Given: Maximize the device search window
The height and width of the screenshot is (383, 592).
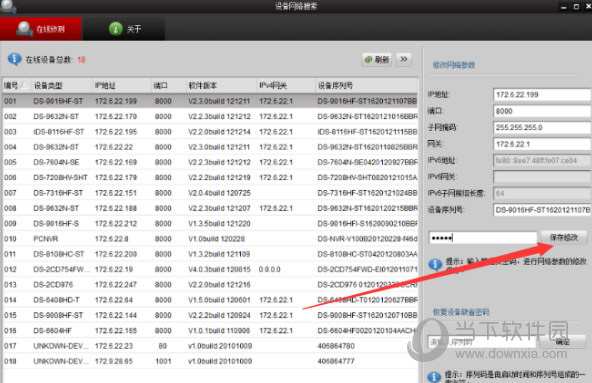Looking at the screenshot, I should point(576,6).
